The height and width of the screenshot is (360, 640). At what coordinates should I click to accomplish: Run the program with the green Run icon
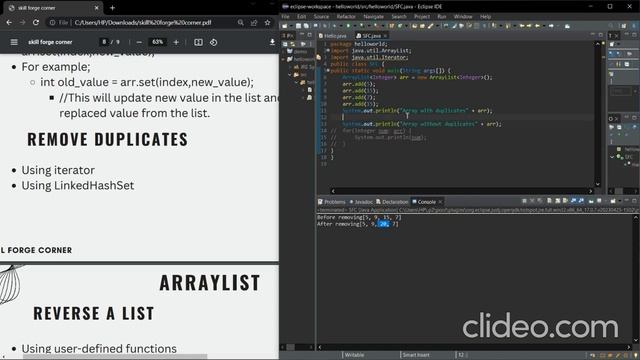pyautogui.click(x=348, y=26)
